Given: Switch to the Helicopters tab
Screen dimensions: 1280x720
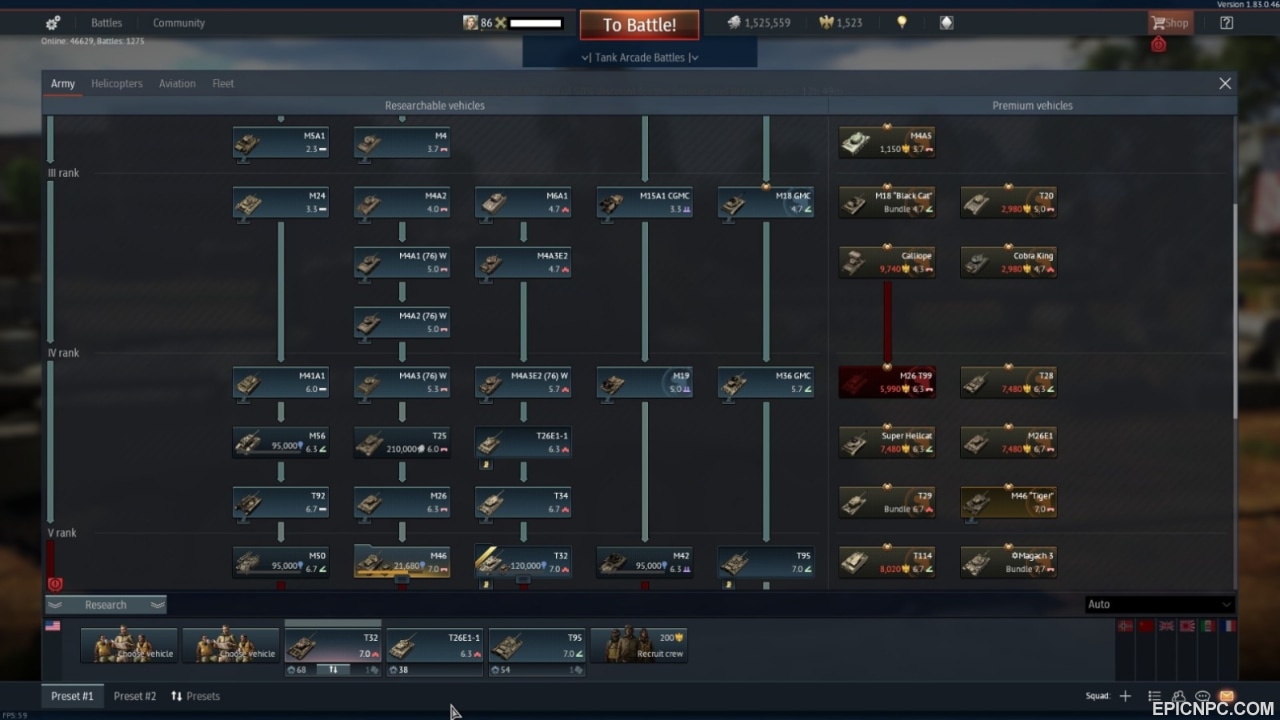Looking at the screenshot, I should pyautogui.click(x=117, y=84).
